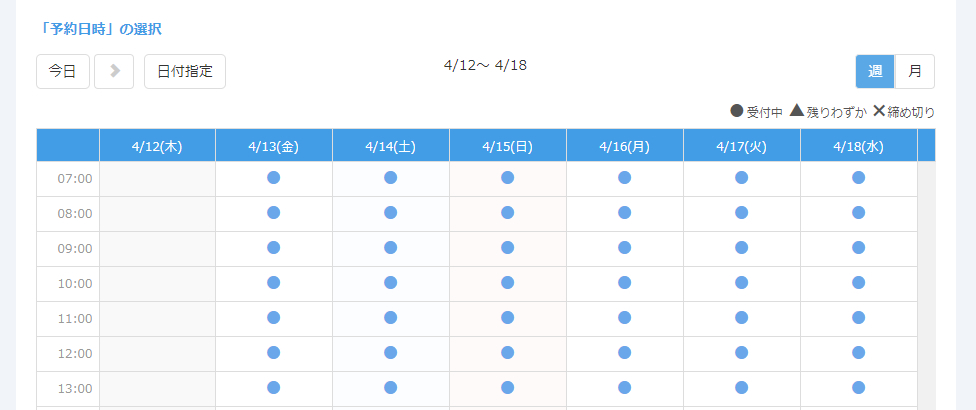Choose the 10:00 slot on 4/14(土)
This screenshot has width=976, height=410.
[x=391, y=283]
